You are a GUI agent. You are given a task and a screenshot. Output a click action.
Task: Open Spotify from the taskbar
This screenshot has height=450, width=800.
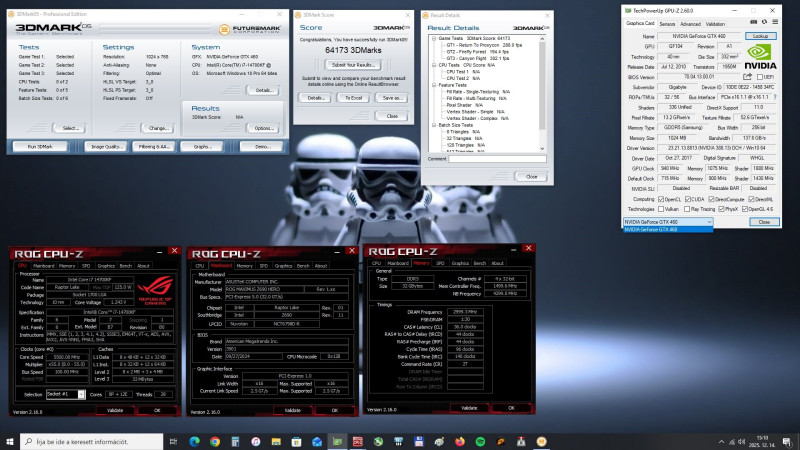[480, 442]
